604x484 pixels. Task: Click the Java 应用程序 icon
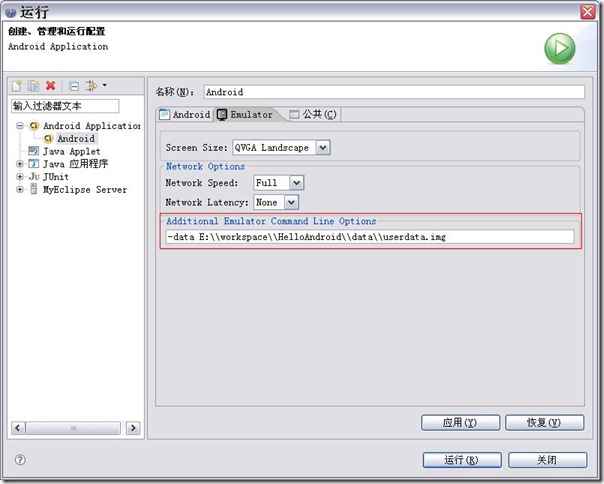pyautogui.click(x=34, y=164)
